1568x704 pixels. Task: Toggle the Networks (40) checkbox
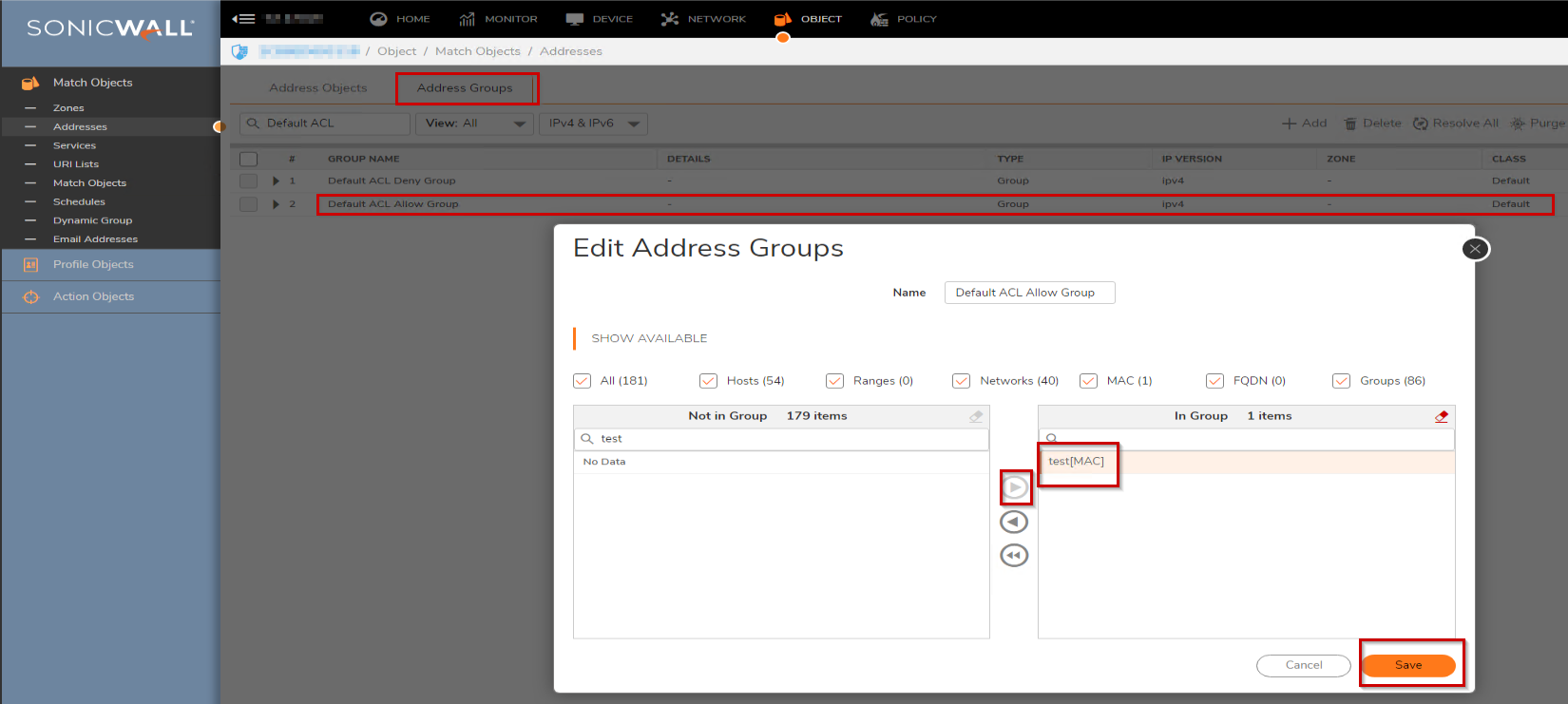(x=962, y=381)
